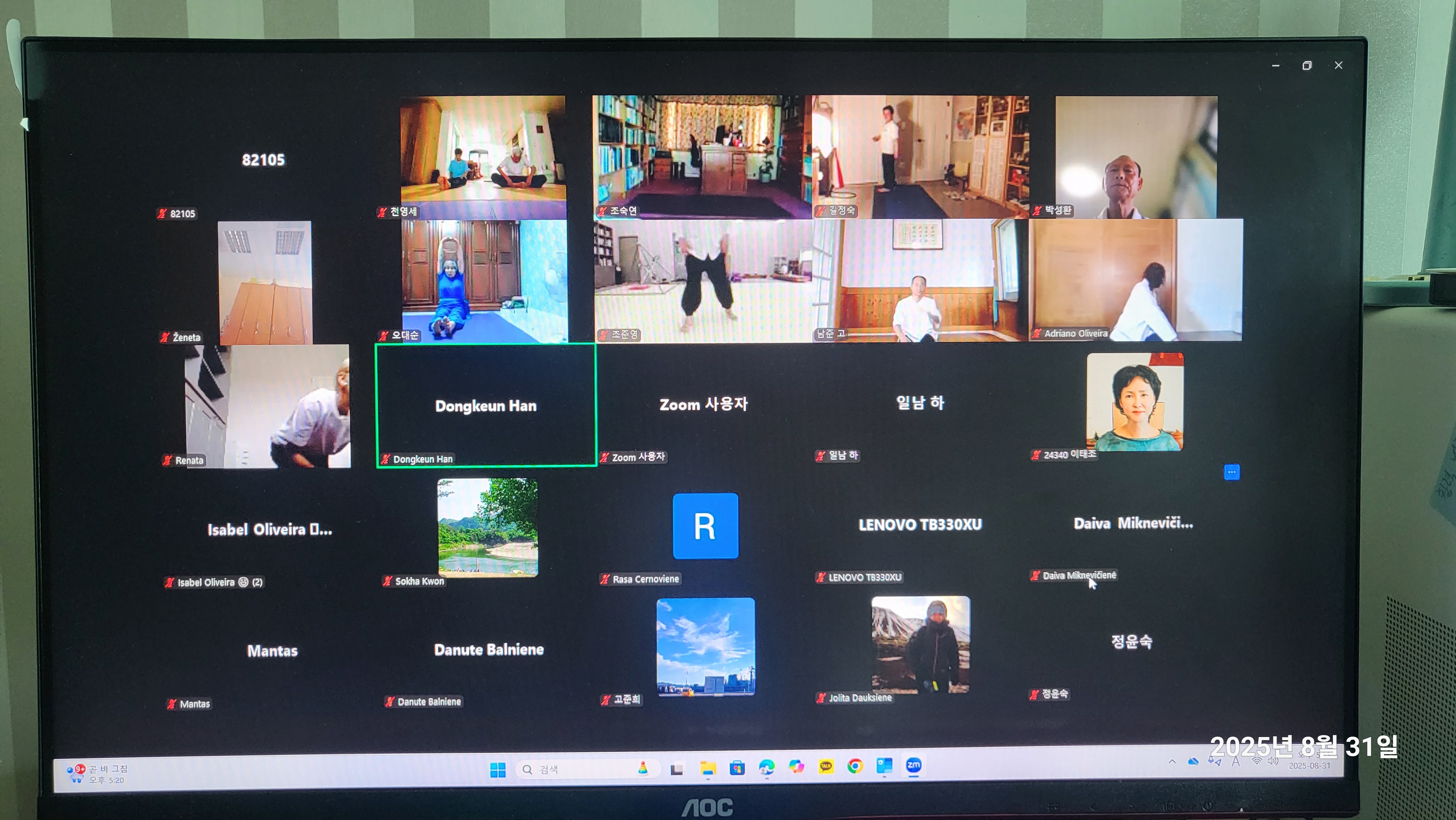
Task: Click muted mic icon on Dongkeun Han
Action: click(x=385, y=459)
